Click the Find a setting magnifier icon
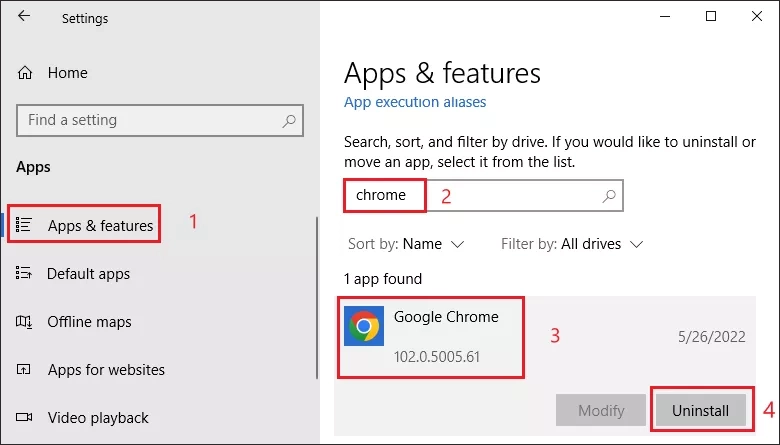This screenshot has width=780, height=445. 289,121
